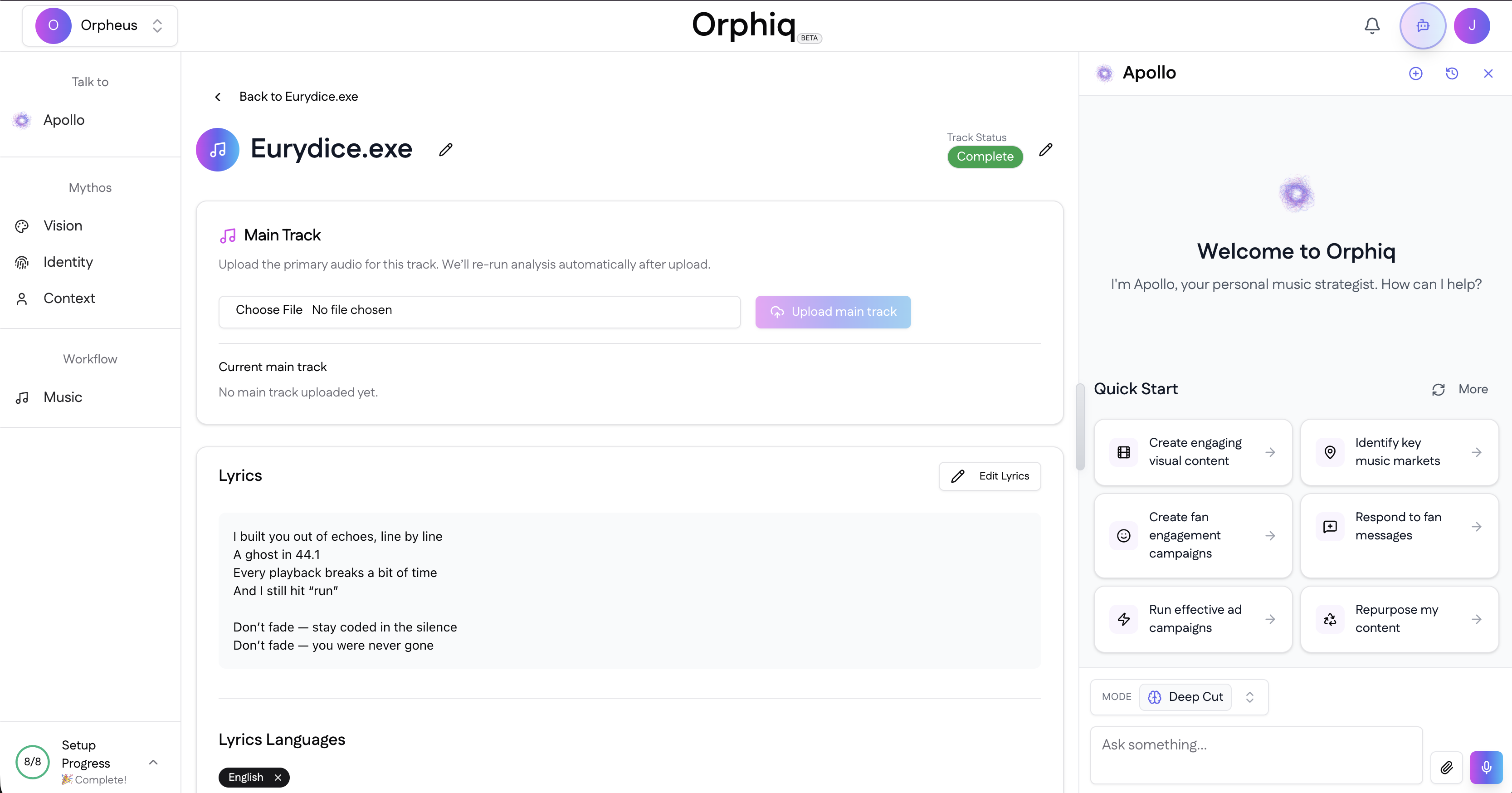Attach a file with the paperclip icon
The width and height of the screenshot is (1512, 793).
1447,767
